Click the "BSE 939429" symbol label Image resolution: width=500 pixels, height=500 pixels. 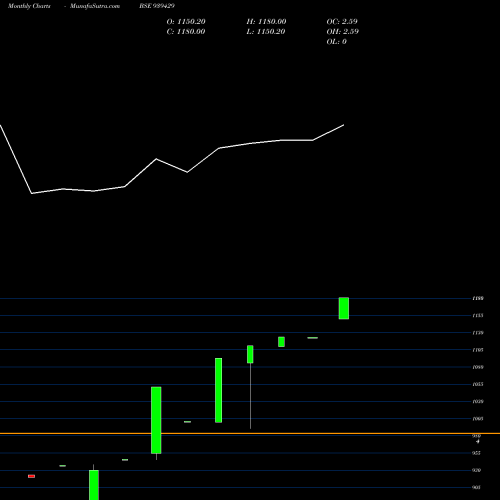pyautogui.click(x=157, y=6)
